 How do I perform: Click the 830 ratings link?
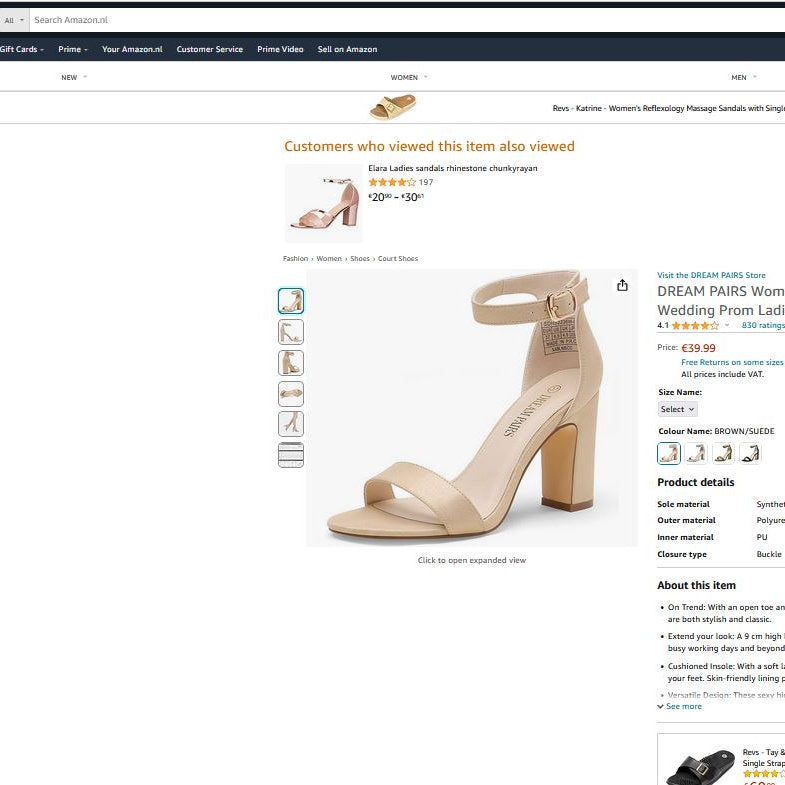[763, 325]
